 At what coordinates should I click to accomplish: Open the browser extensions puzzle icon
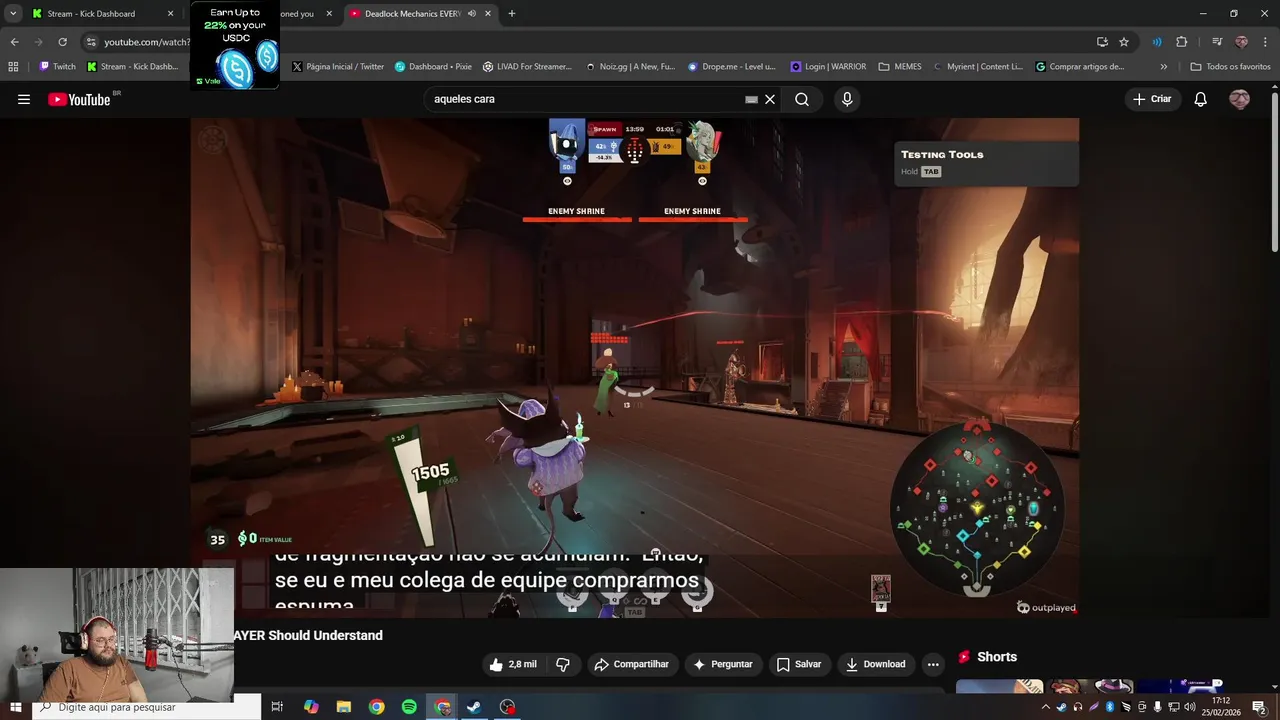coord(1182,42)
